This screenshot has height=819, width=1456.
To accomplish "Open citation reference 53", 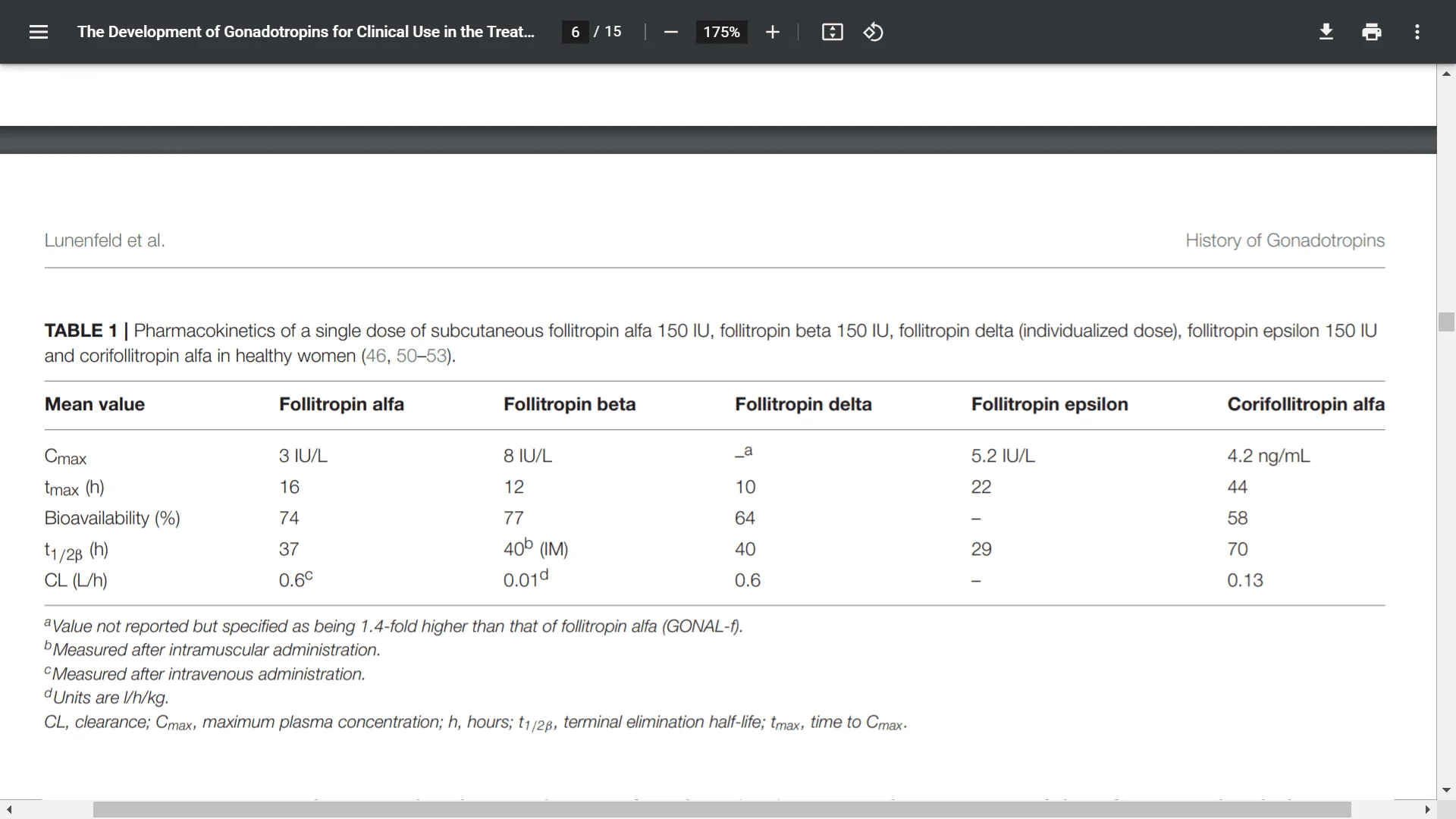I will pyautogui.click(x=436, y=356).
